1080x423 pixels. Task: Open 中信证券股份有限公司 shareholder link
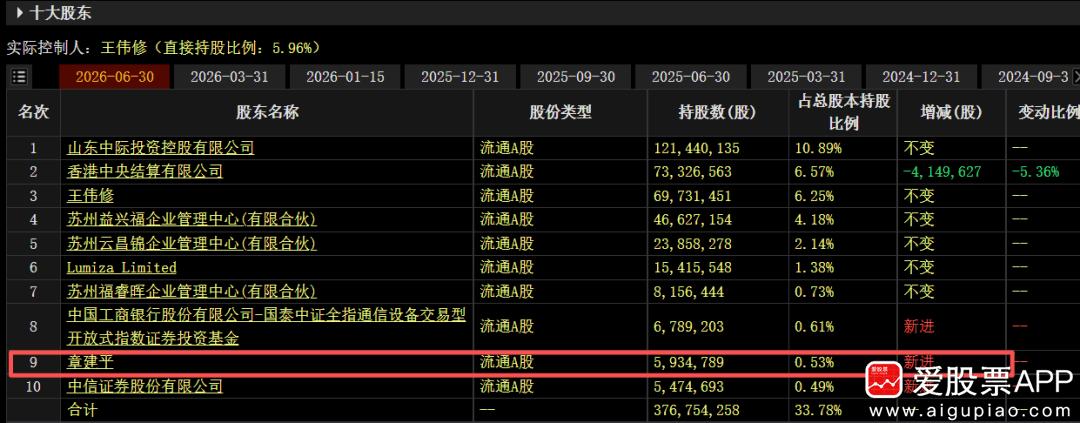click(x=145, y=386)
